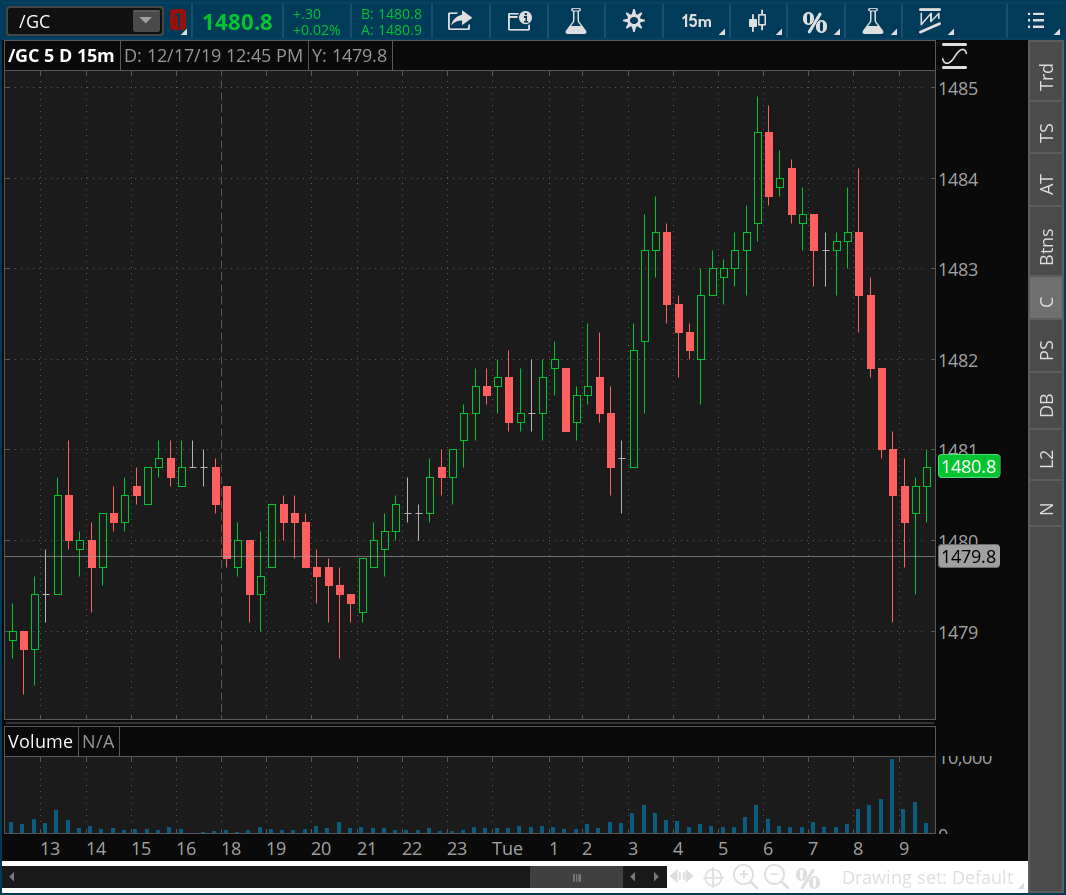
Task: Open the candlestick chart style menu
Action: pos(763,21)
